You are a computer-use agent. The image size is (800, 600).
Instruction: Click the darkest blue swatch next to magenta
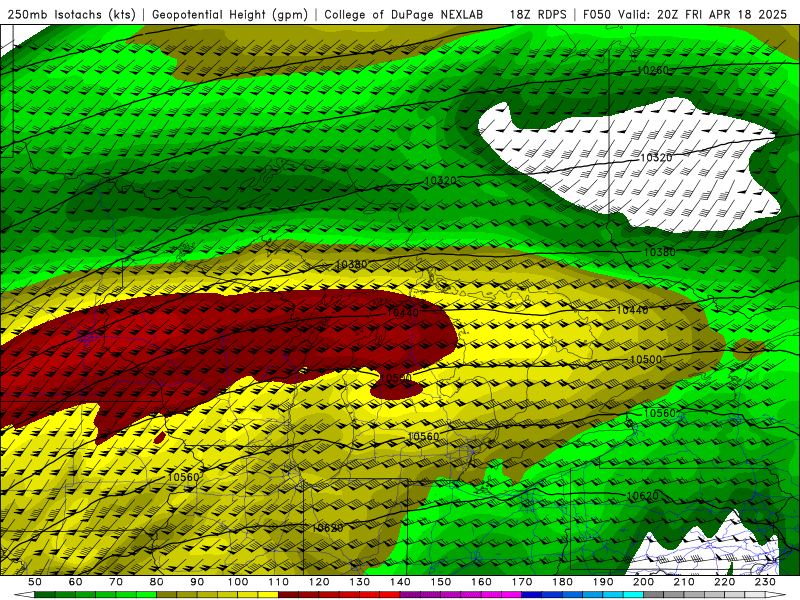pos(532,594)
